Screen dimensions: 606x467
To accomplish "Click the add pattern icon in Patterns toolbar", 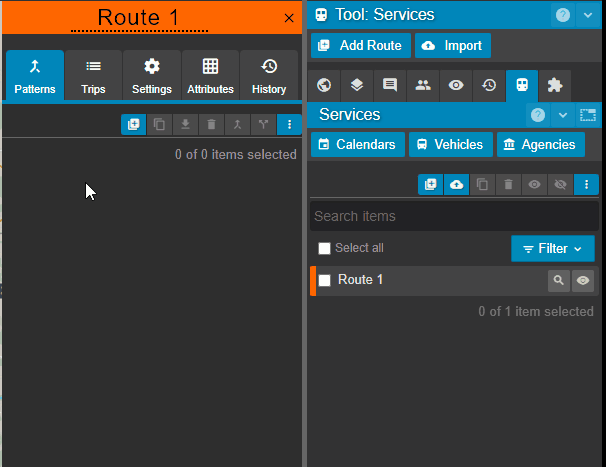I will 134,125.
